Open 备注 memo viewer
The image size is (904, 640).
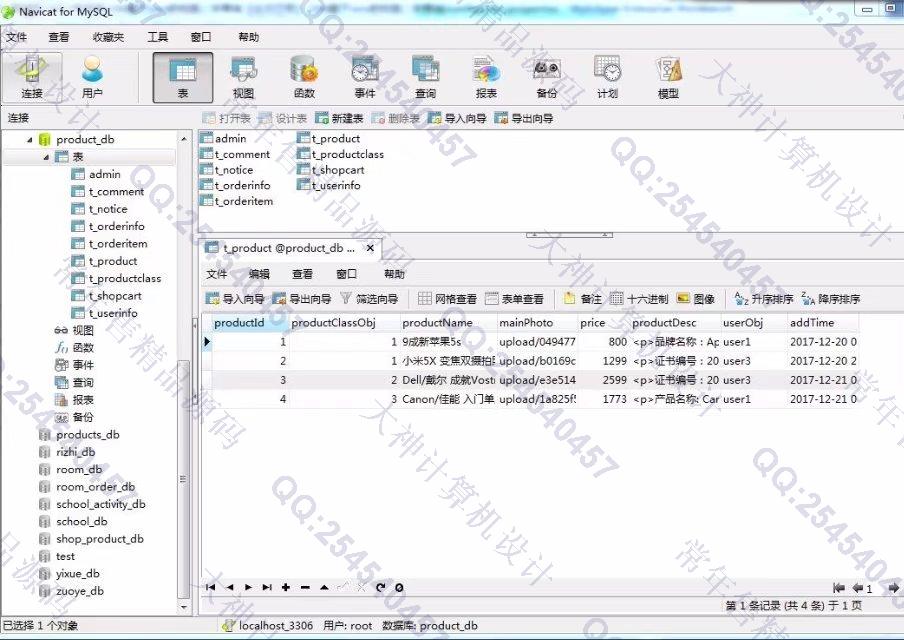point(583,299)
